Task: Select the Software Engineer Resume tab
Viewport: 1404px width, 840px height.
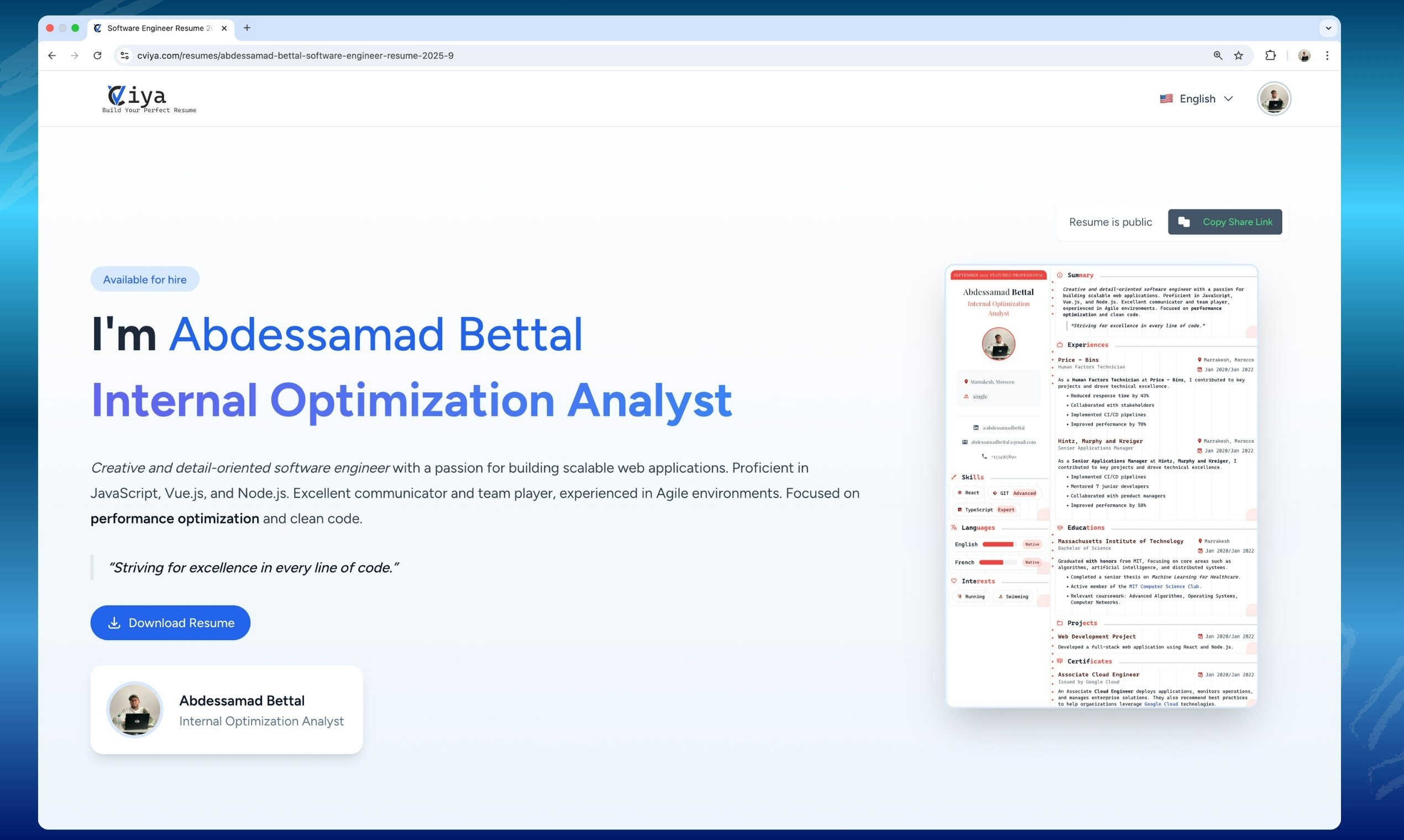Action: click(156, 28)
